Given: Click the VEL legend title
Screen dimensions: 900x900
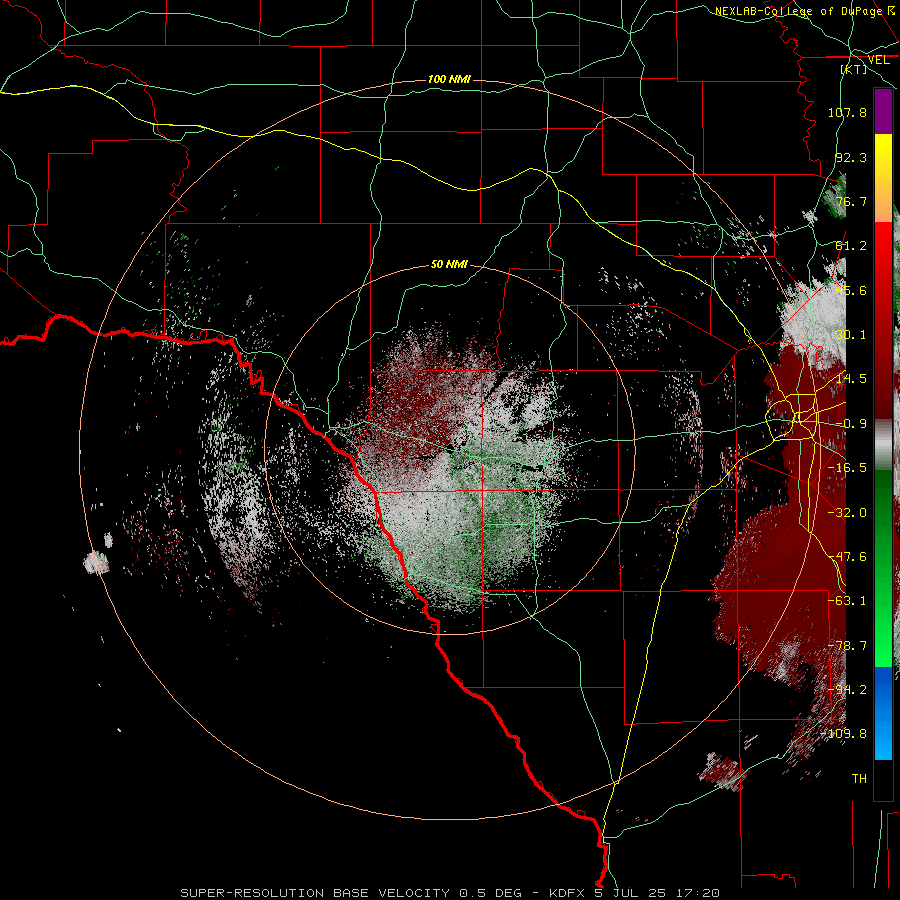Looking at the screenshot, I should 878,60.
